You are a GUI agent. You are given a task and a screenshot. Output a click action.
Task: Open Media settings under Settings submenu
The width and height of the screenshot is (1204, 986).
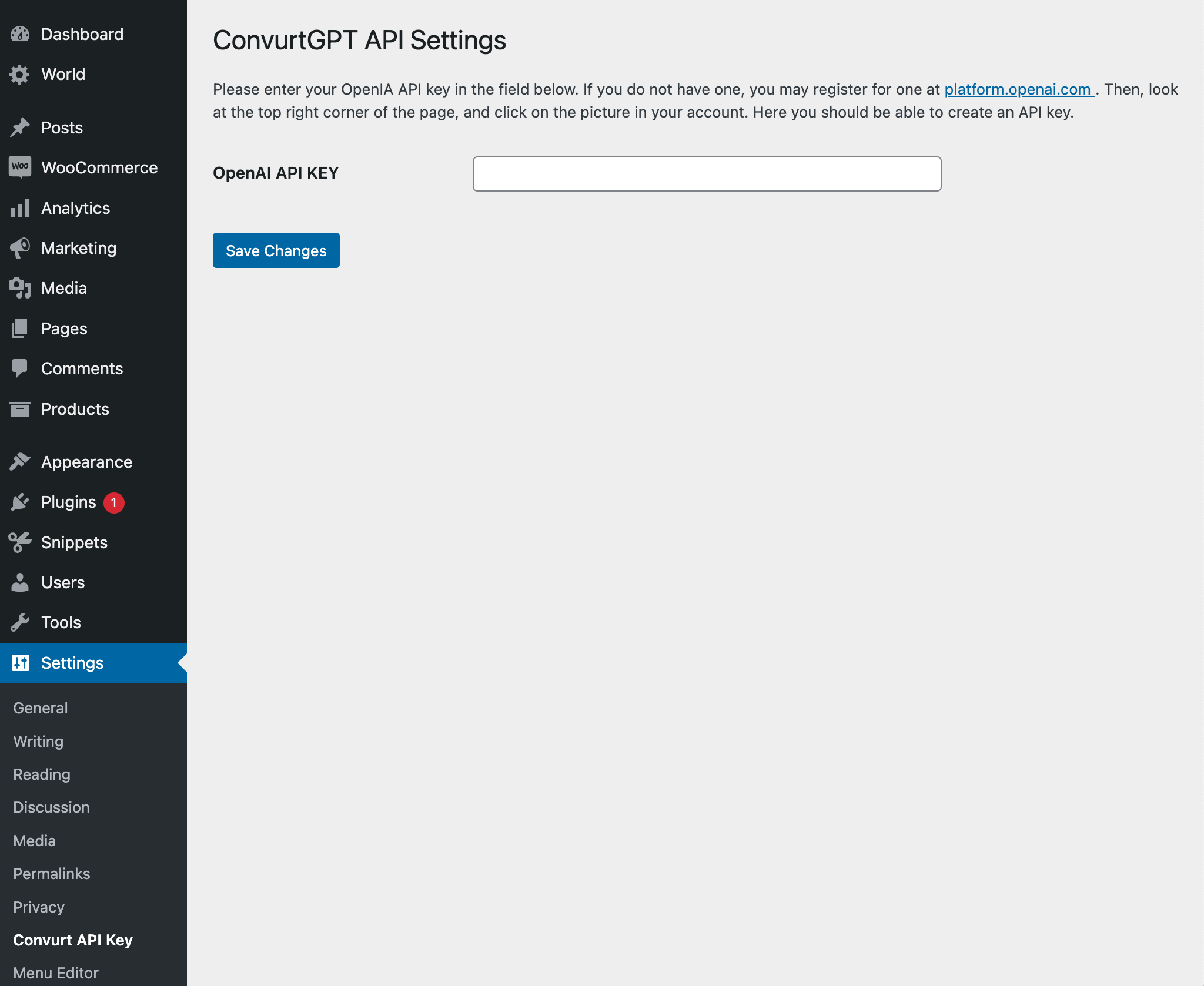[35, 841]
